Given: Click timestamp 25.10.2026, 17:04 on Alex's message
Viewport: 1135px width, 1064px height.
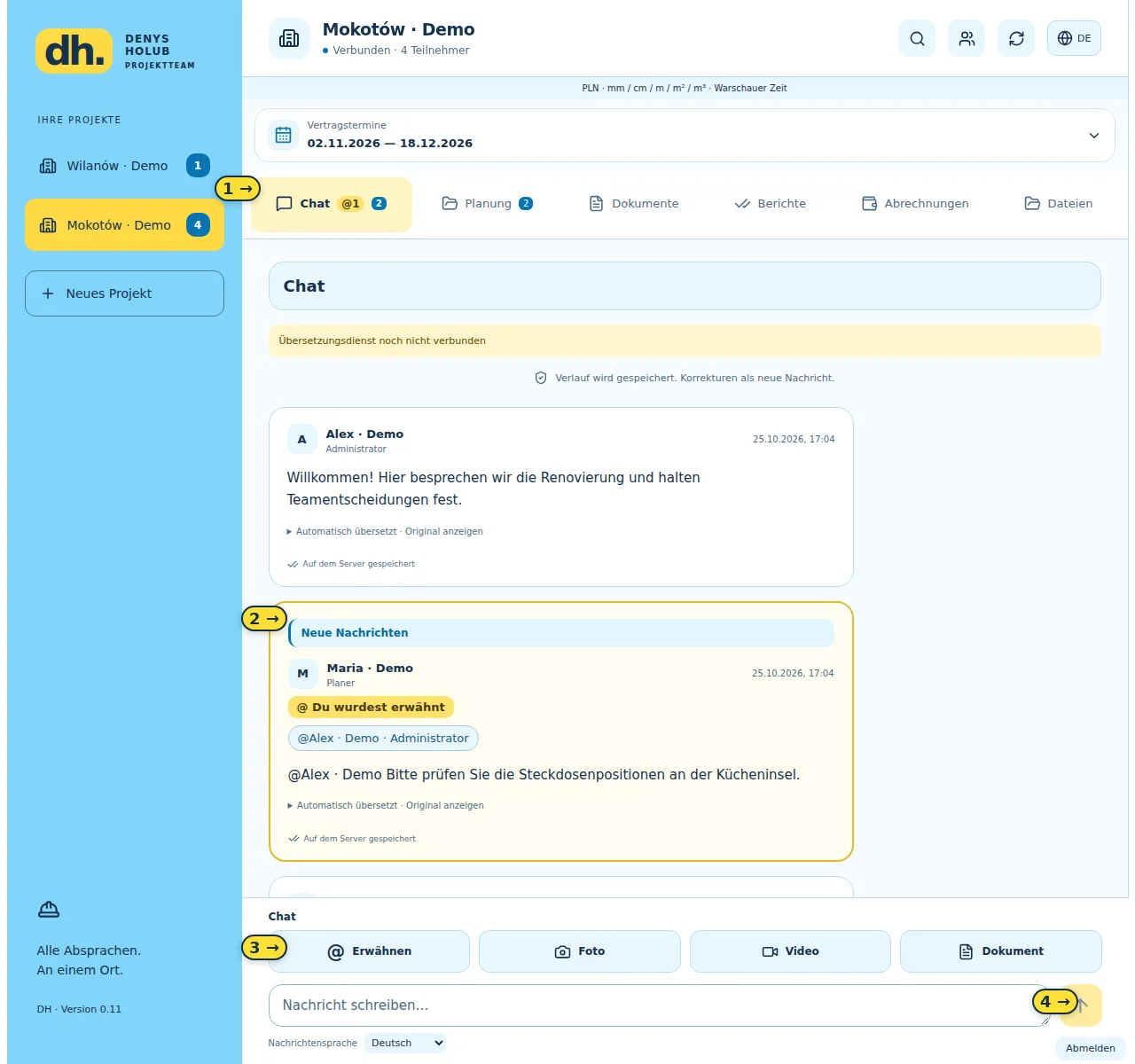Looking at the screenshot, I should [794, 439].
